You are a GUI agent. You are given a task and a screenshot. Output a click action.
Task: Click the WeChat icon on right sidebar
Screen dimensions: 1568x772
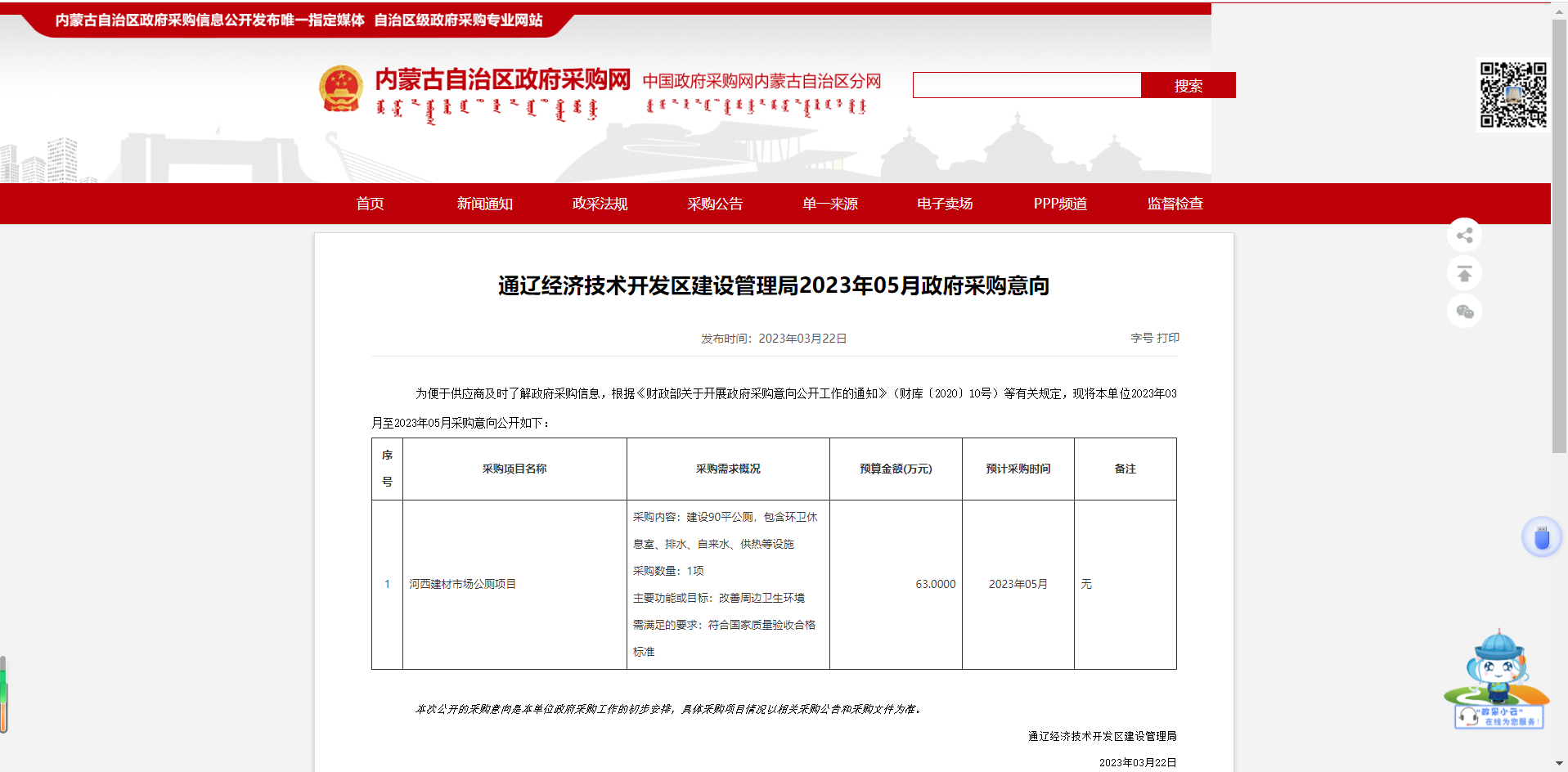1464,312
